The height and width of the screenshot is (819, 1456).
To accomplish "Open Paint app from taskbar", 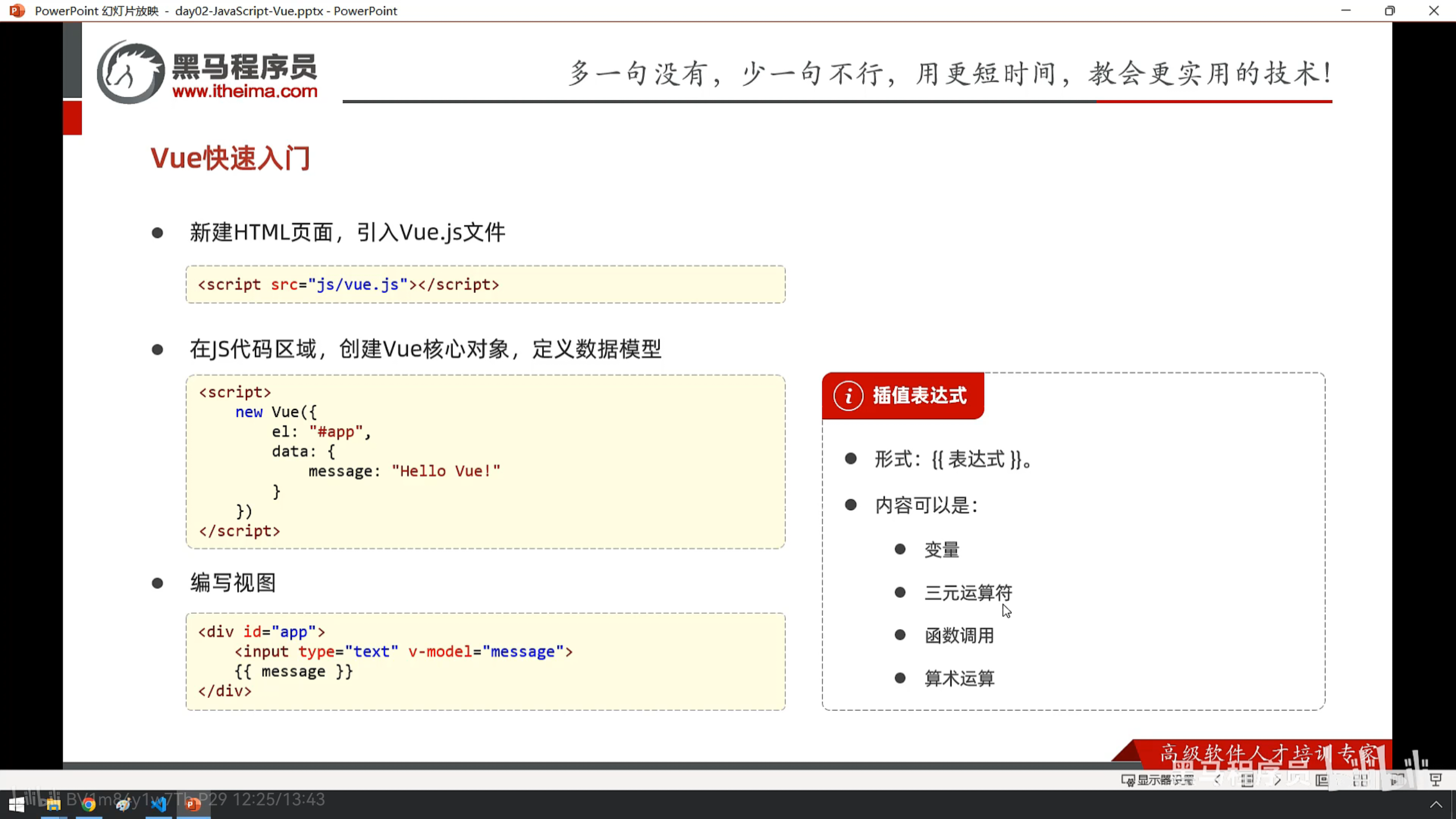I will pos(123,804).
